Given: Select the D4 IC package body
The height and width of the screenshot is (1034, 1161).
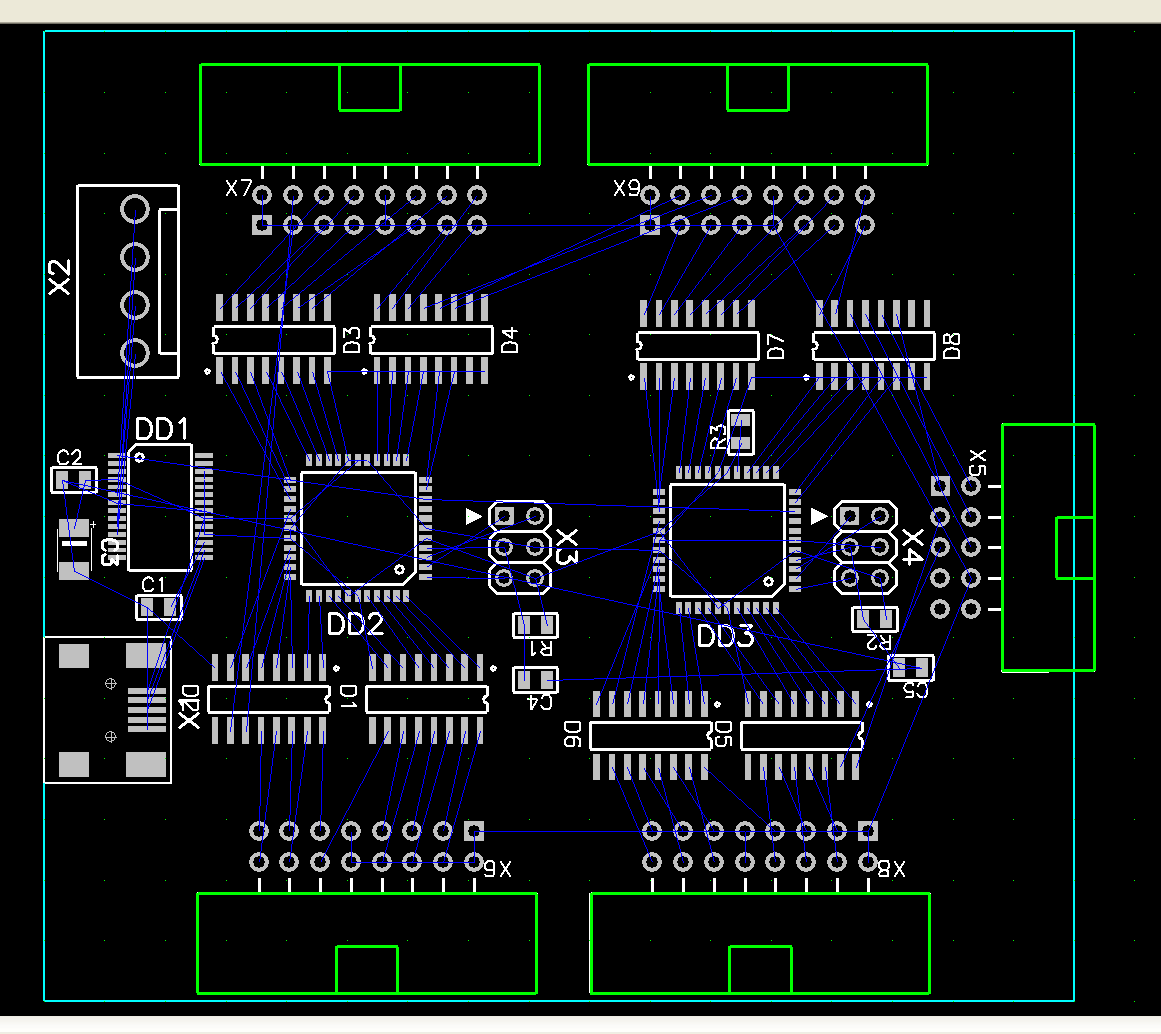Looking at the screenshot, I should click(x=431, y=340).
